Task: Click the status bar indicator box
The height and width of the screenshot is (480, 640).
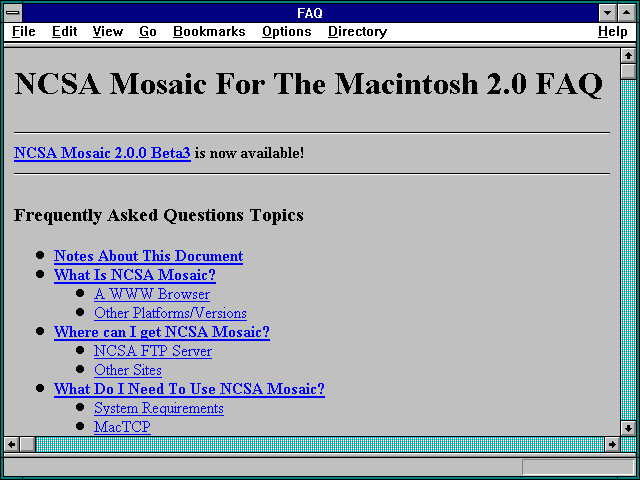Action: pyautogui.click(x=578, y=467)
